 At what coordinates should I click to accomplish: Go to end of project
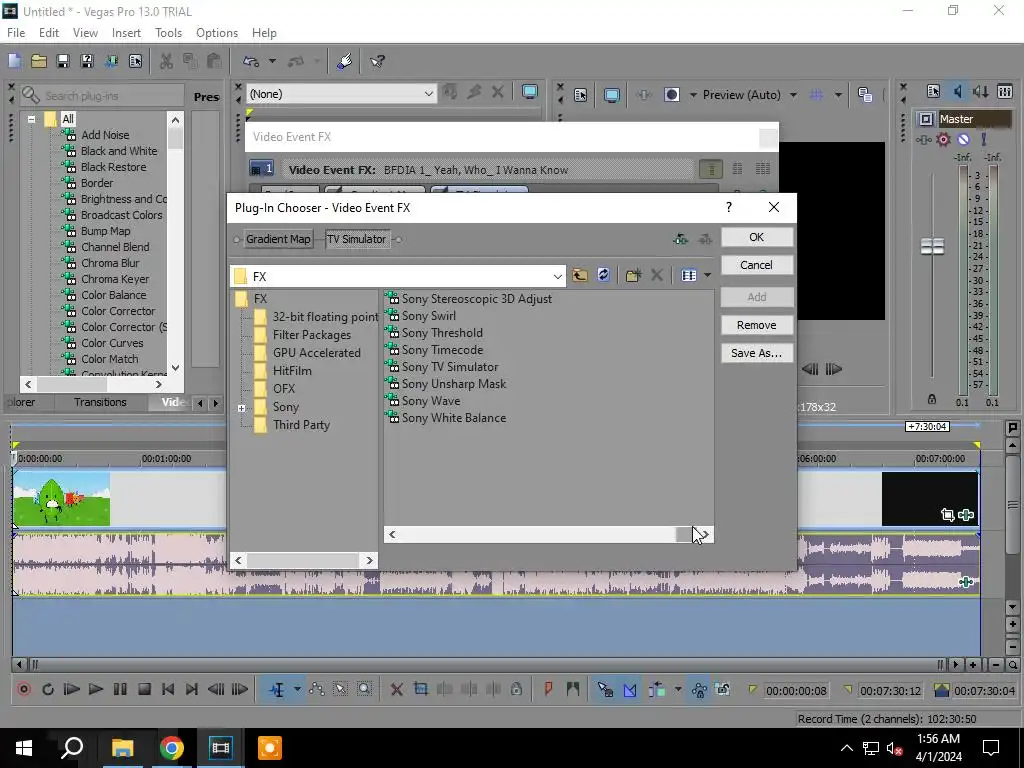[191, 689]
